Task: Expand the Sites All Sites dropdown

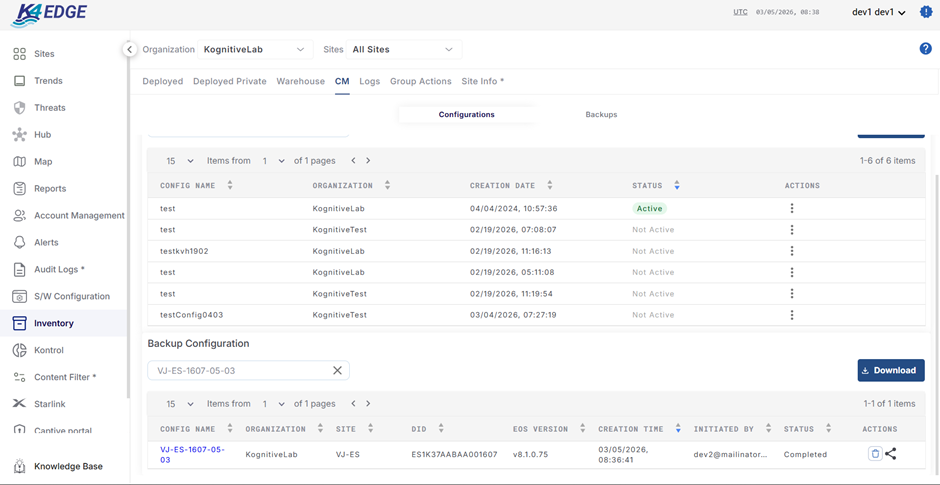Action: point(402,49)
